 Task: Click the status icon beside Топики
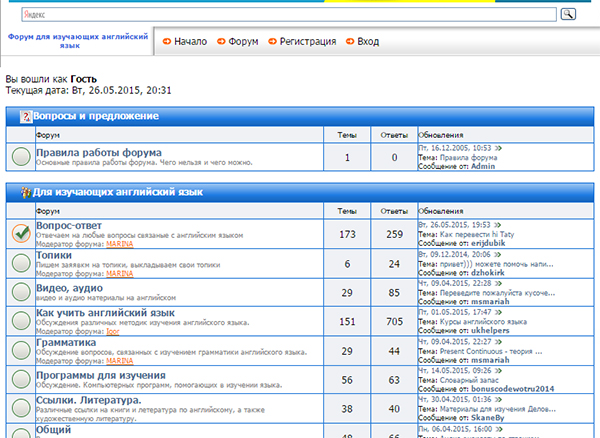[20, 262]
